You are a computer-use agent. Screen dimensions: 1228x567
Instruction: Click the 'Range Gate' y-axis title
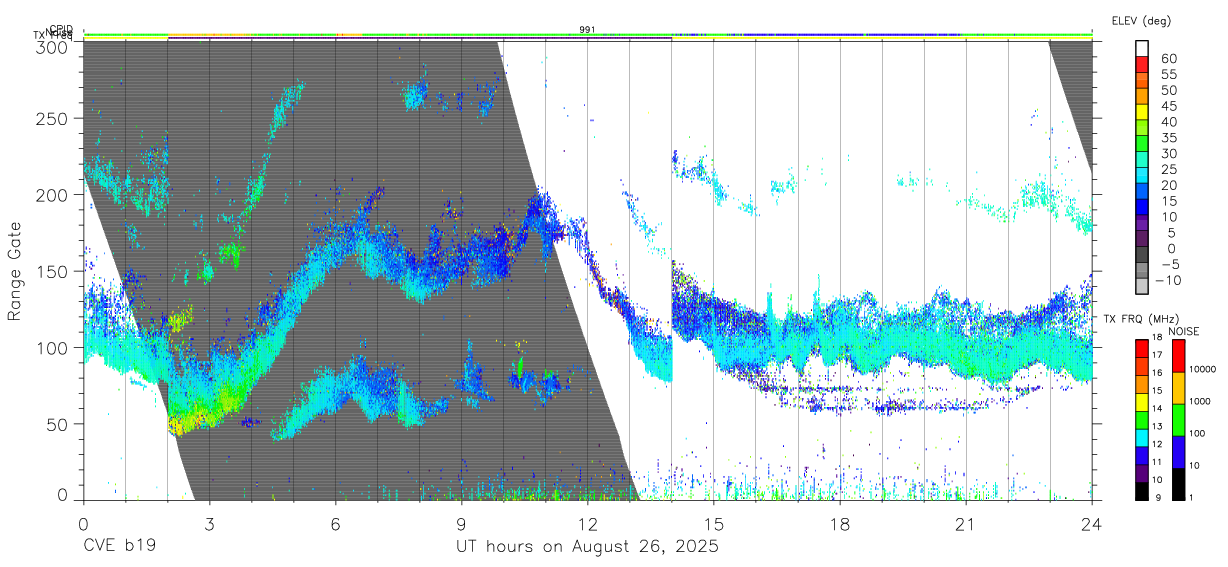coord(16,272)
